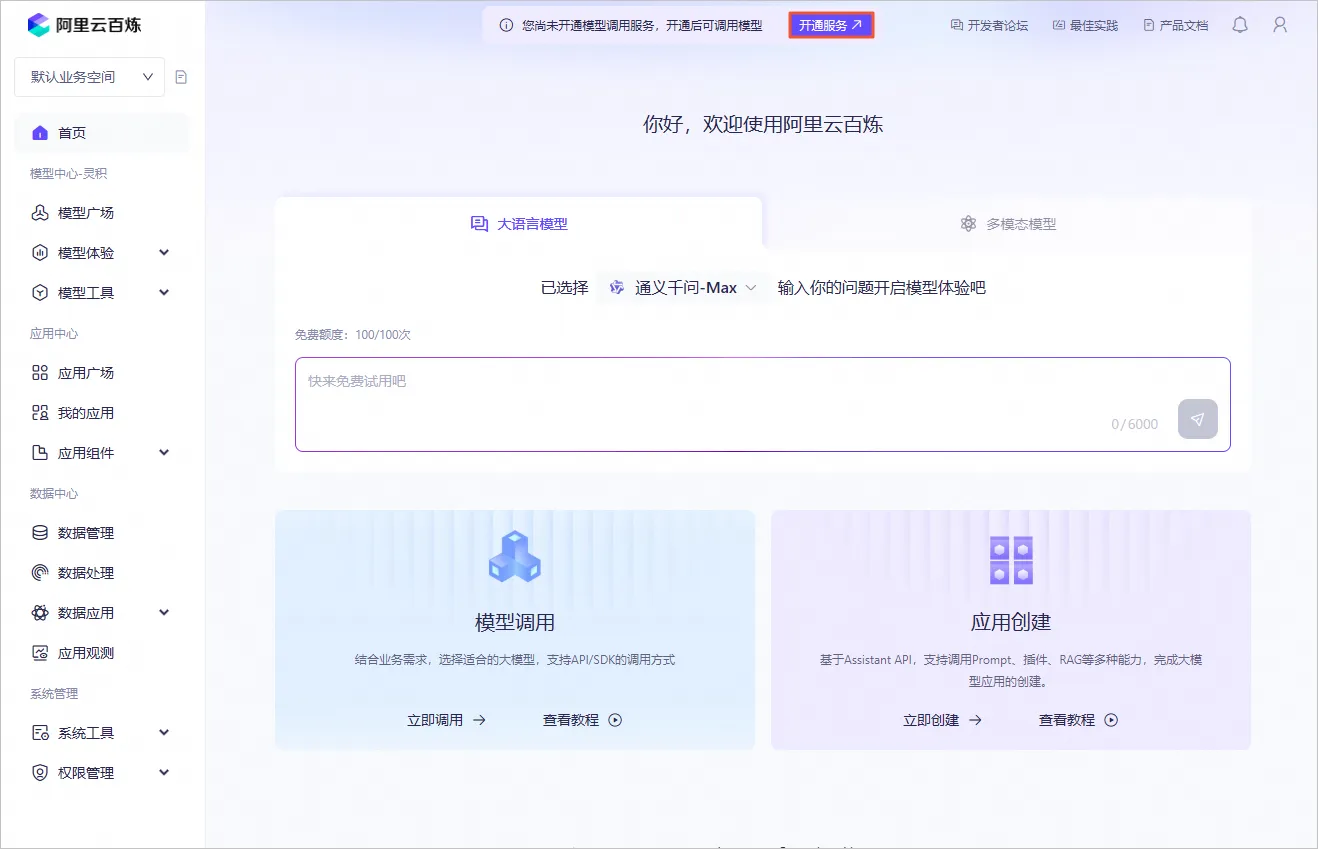The image size is (1318, 849).
Task: Click the 数据管理 database icon
Action: click(x=40, y=533)
